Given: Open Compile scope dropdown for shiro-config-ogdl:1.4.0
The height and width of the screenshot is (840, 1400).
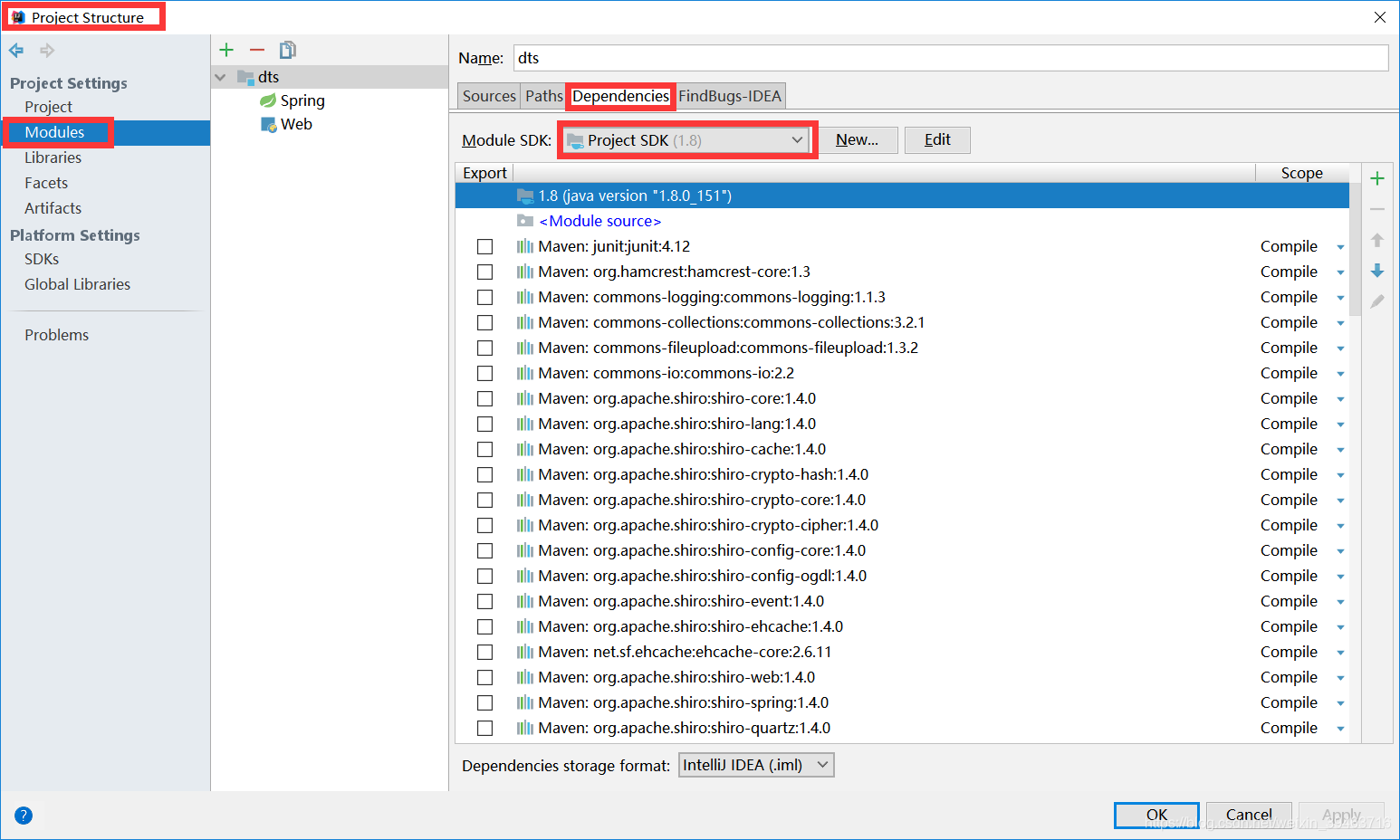Looking at the screenshot, I should pos(1340,577).
